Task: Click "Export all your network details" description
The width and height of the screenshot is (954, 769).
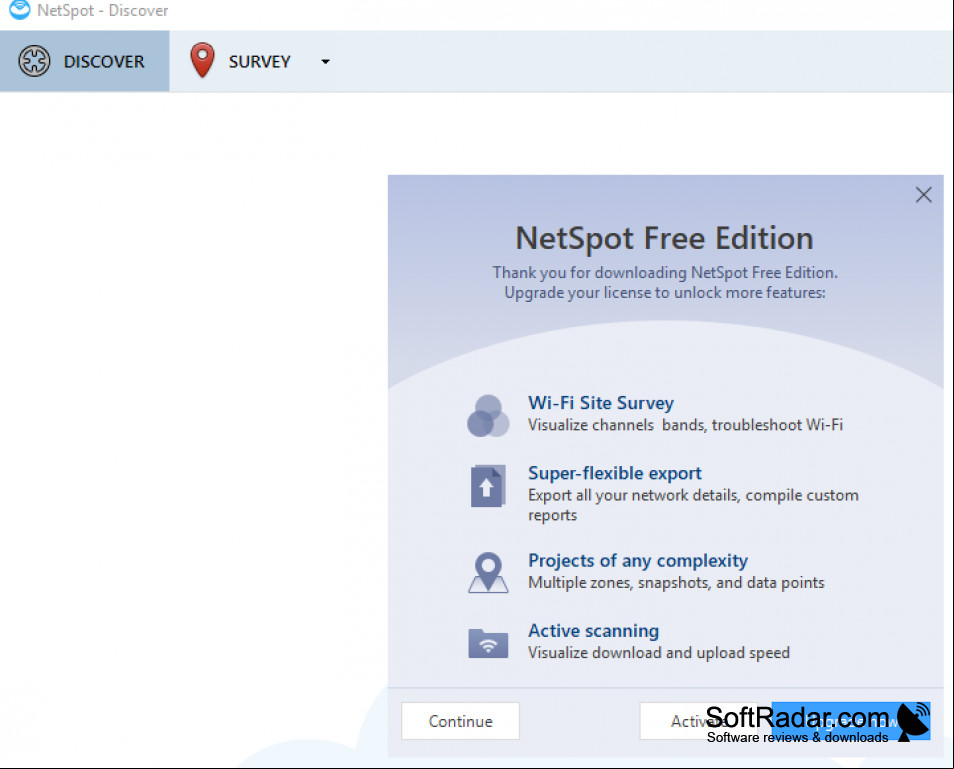Action: pos(694,505)
